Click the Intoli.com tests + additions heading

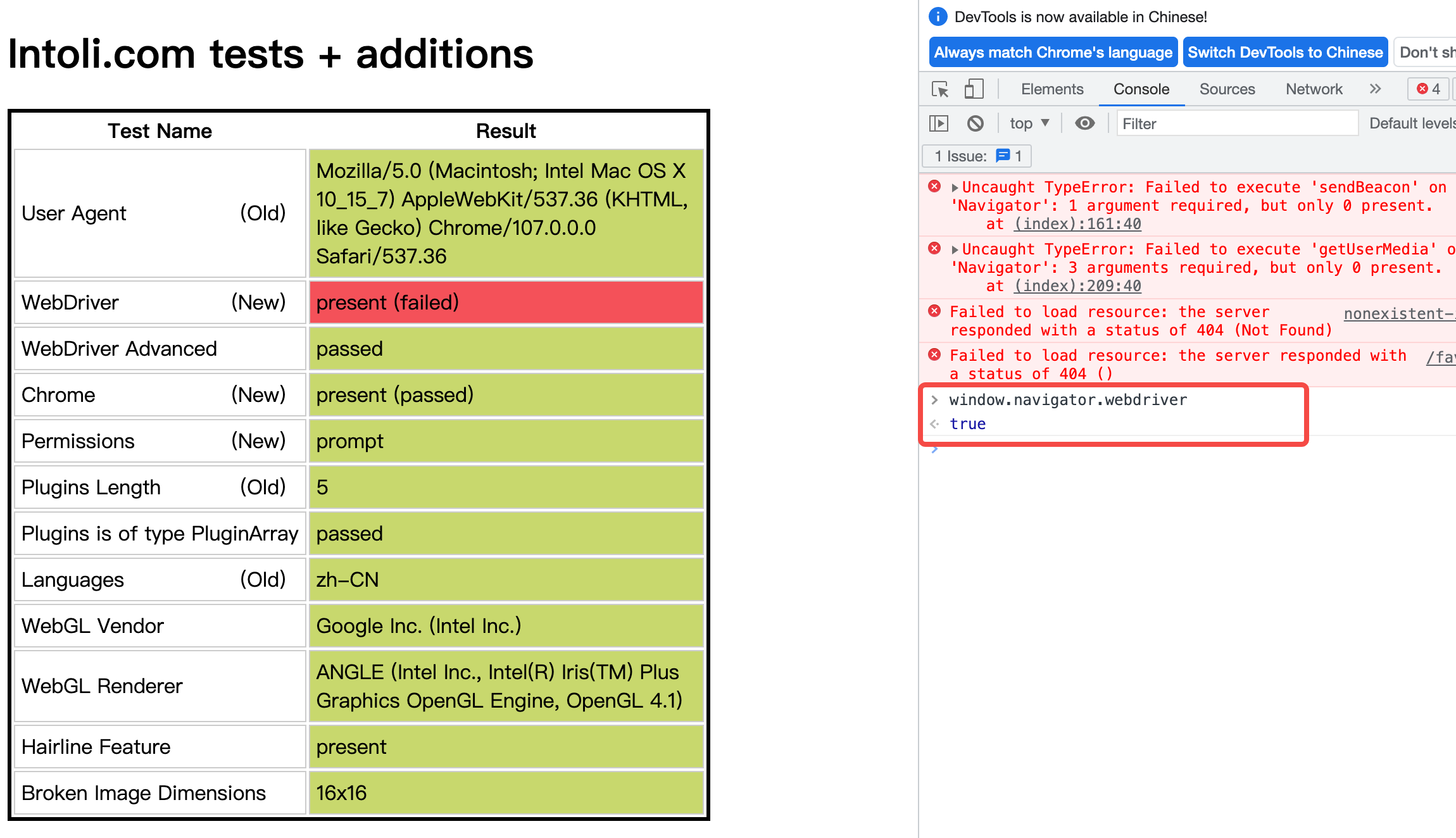tap(270, 54)
